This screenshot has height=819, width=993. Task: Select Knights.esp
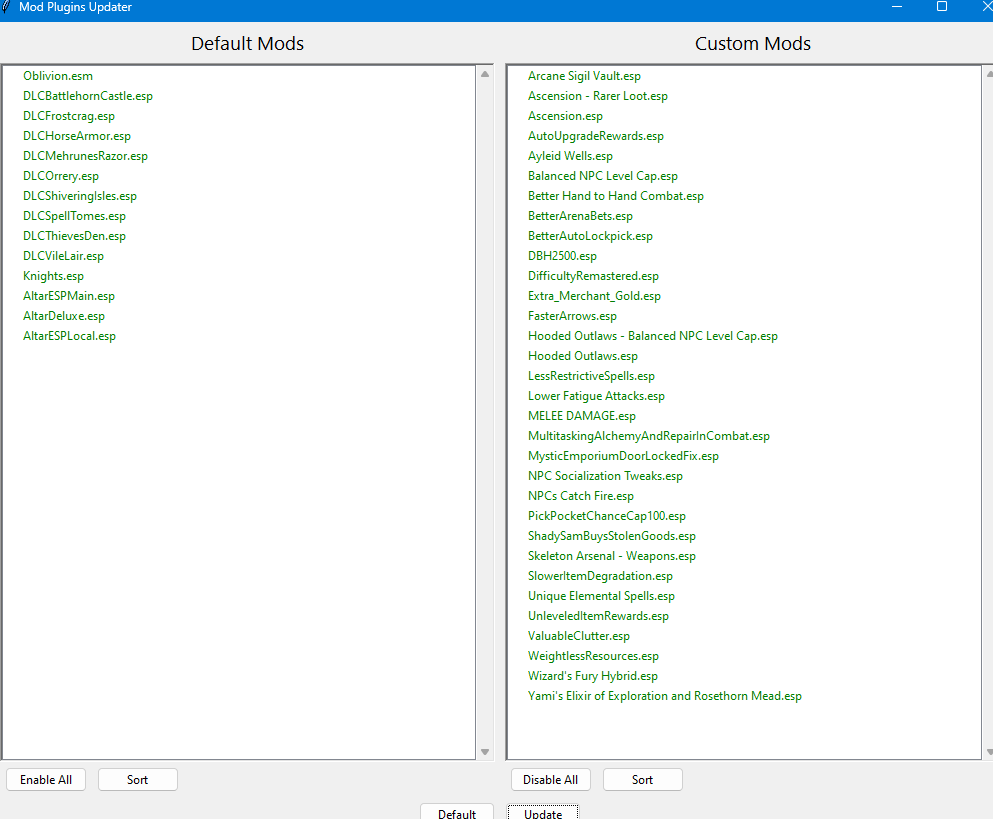point(53,276)
